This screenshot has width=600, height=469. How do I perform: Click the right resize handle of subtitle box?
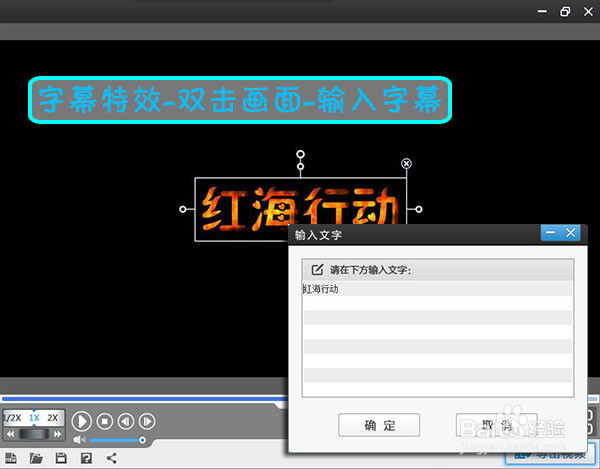[419, 209]
